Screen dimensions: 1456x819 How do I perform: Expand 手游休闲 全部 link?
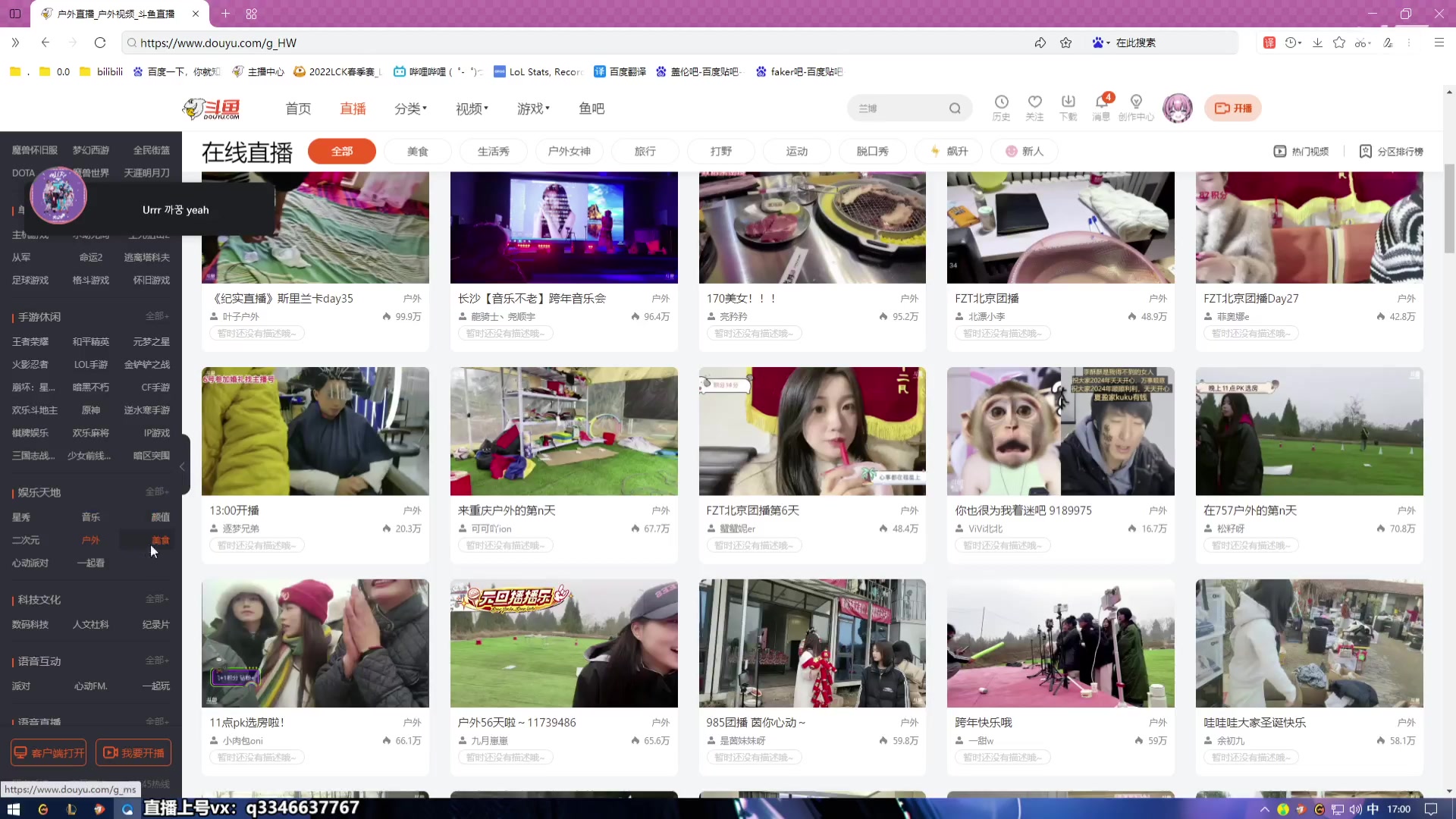pos(157,316)
